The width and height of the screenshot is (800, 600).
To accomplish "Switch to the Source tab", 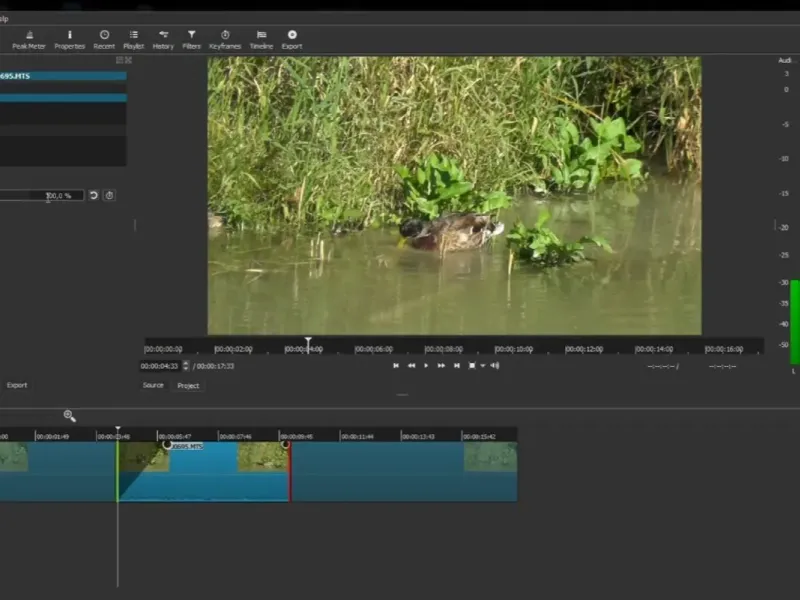I will click(x=153, y=385).
